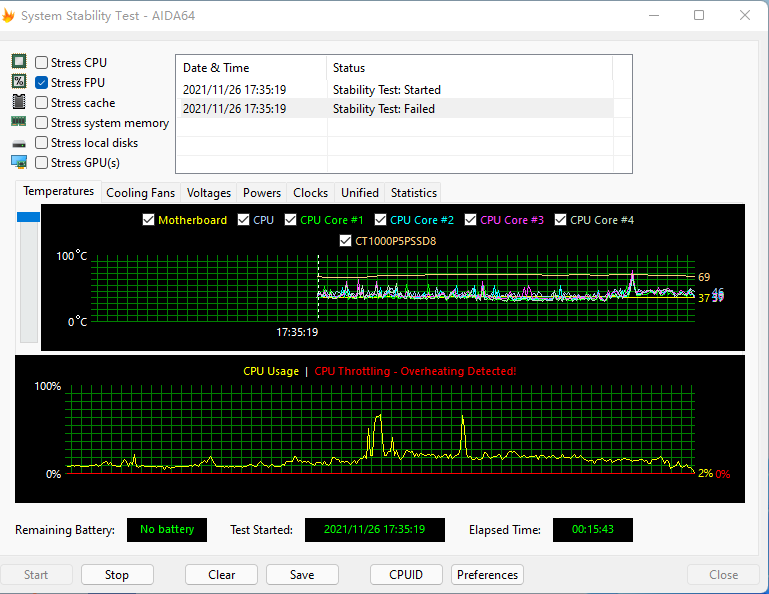The height and width of the screenshot is (594, 769).
Task: Click the disk drive icon beside Stress local disks
Action: tap(18, 143)
